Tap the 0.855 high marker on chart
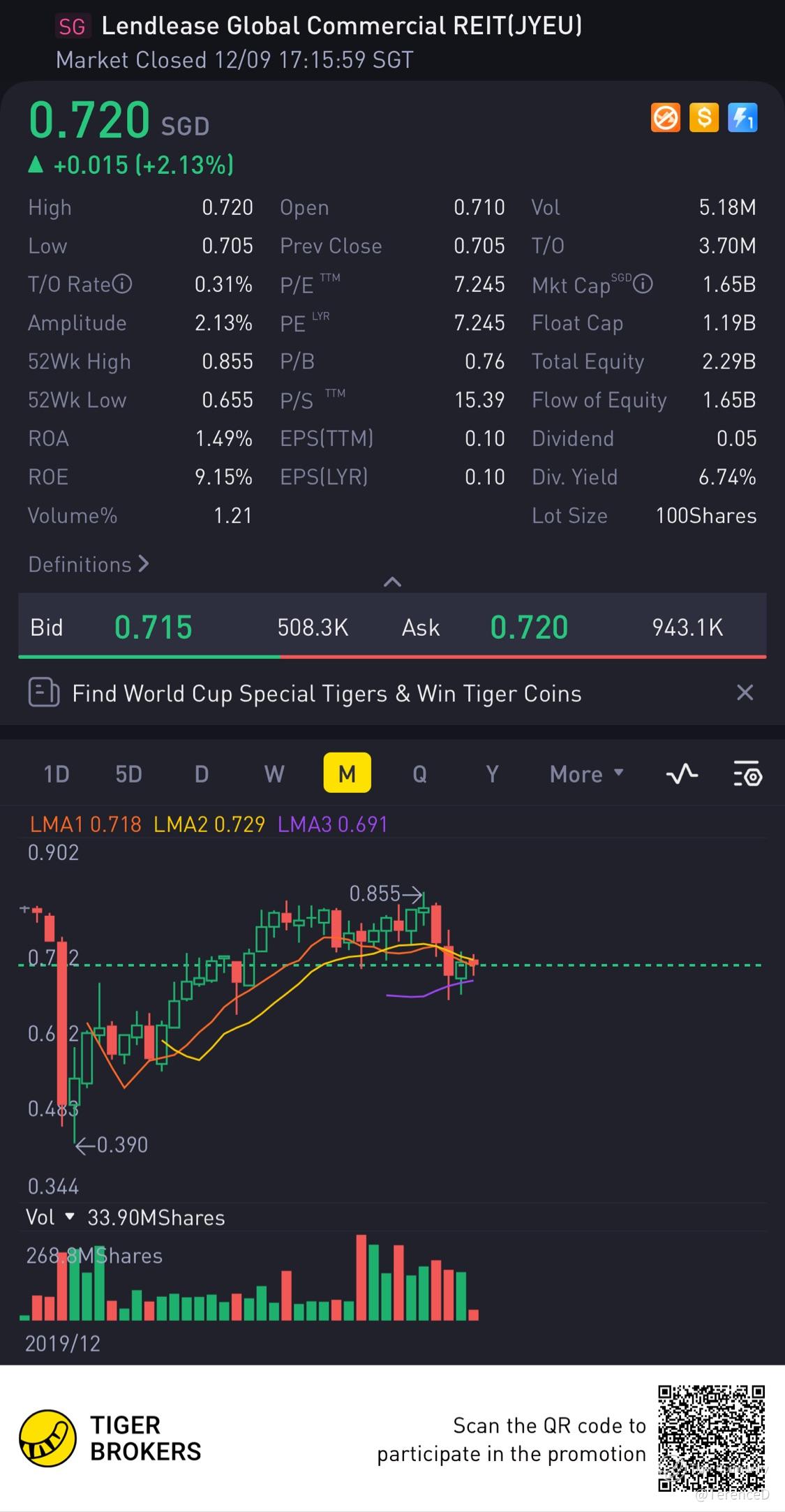 pyautogui.click(x=385, y=894)
